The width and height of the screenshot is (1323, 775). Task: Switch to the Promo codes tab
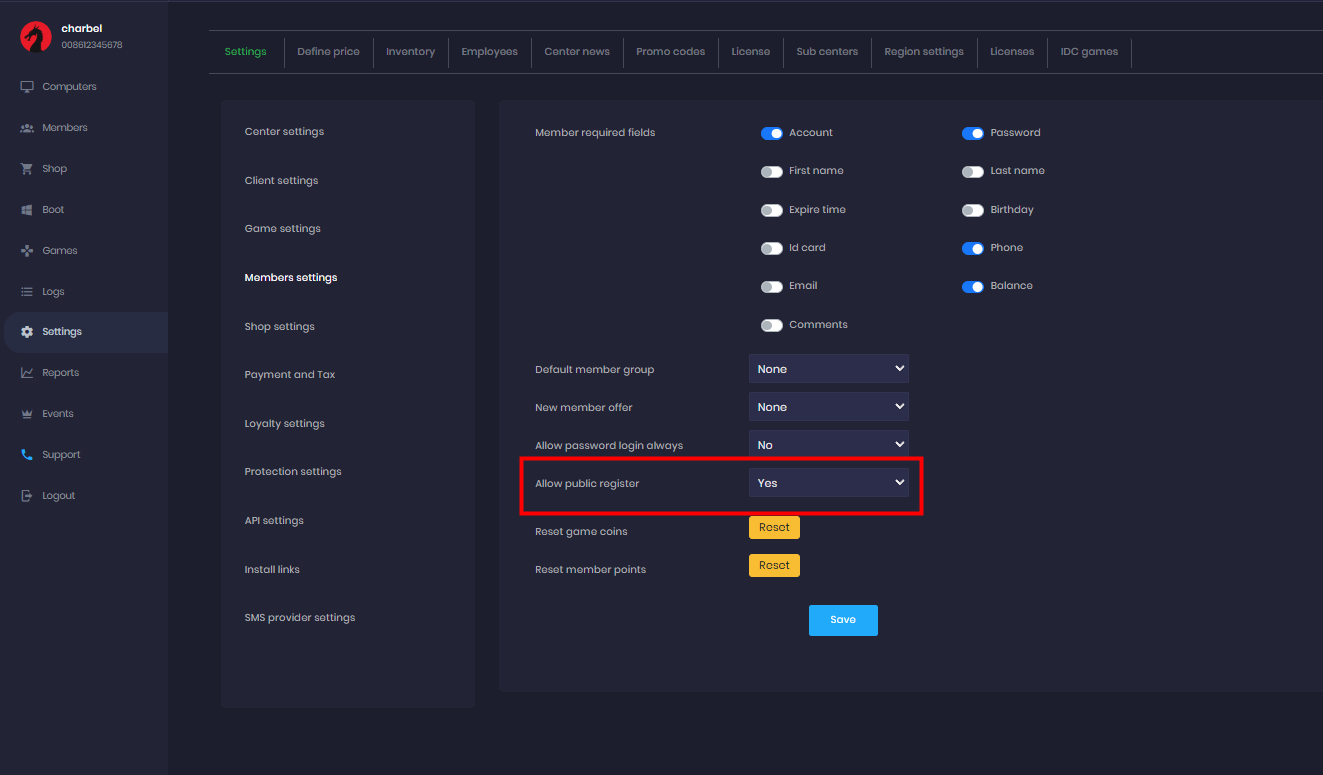point(670,52)
